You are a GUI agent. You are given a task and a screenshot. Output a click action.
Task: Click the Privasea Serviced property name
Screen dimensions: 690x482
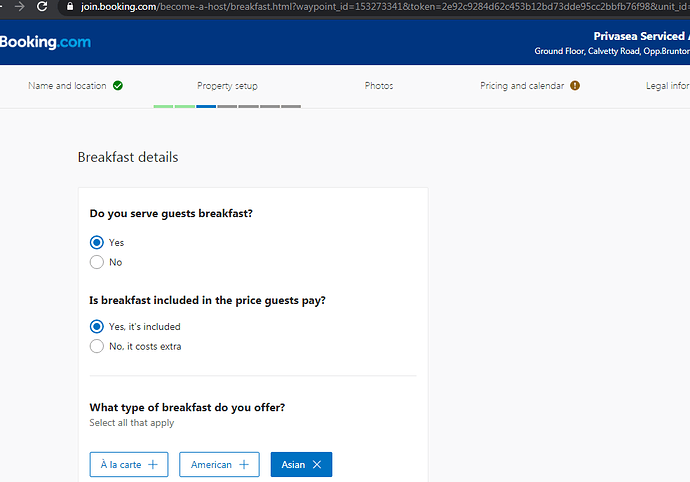point(642,36)
